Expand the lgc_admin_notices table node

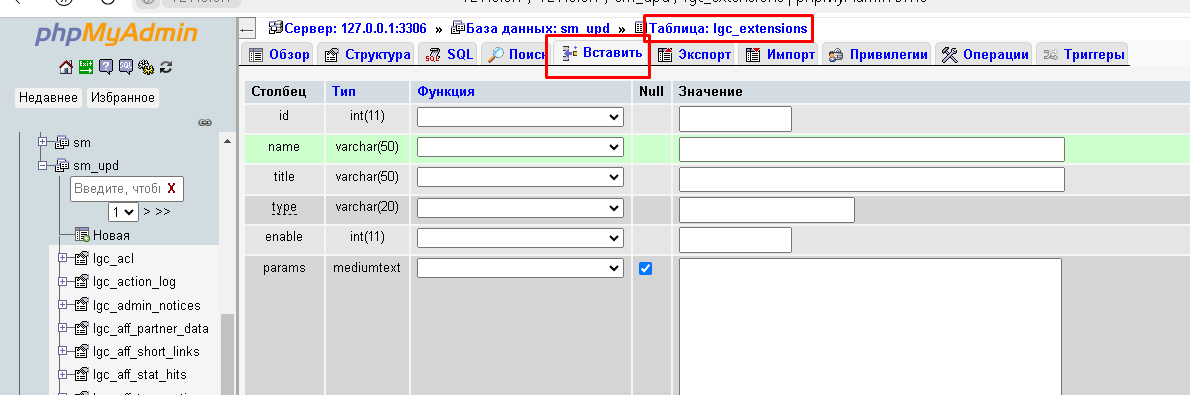tap(63, 305)
